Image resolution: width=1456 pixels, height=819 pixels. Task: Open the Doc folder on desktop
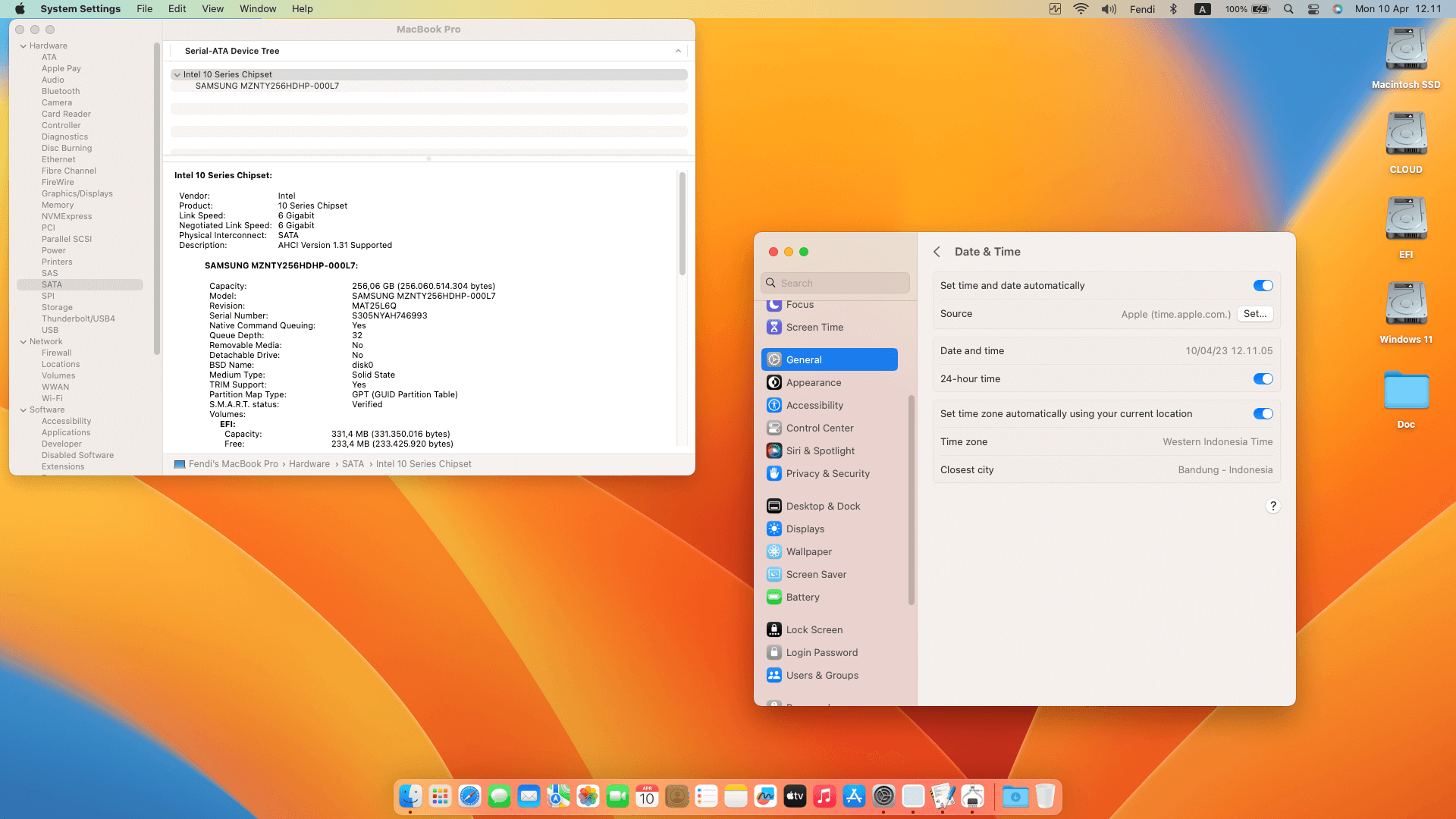click(1406, 400)
